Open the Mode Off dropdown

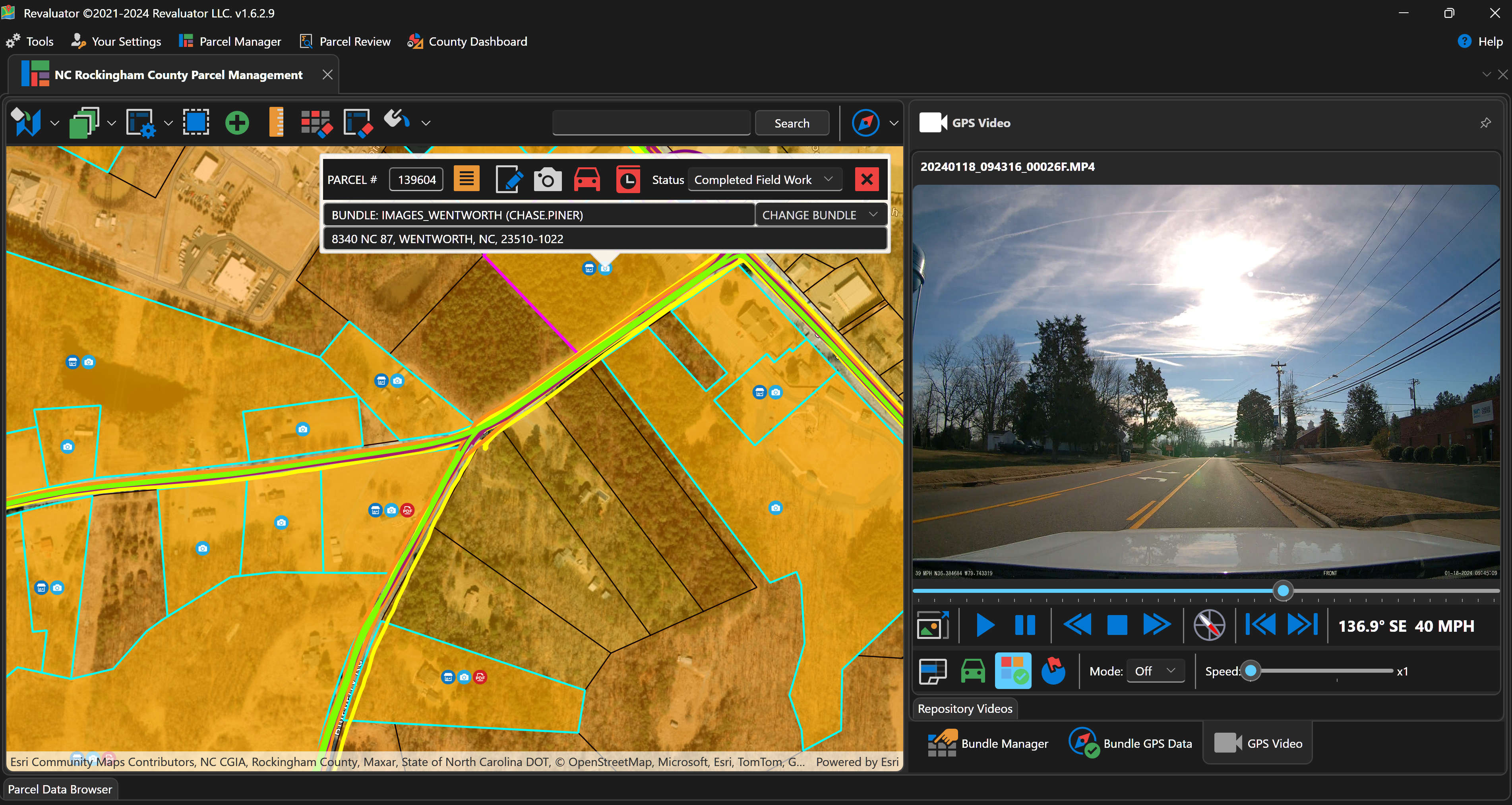click(1154, 671)
